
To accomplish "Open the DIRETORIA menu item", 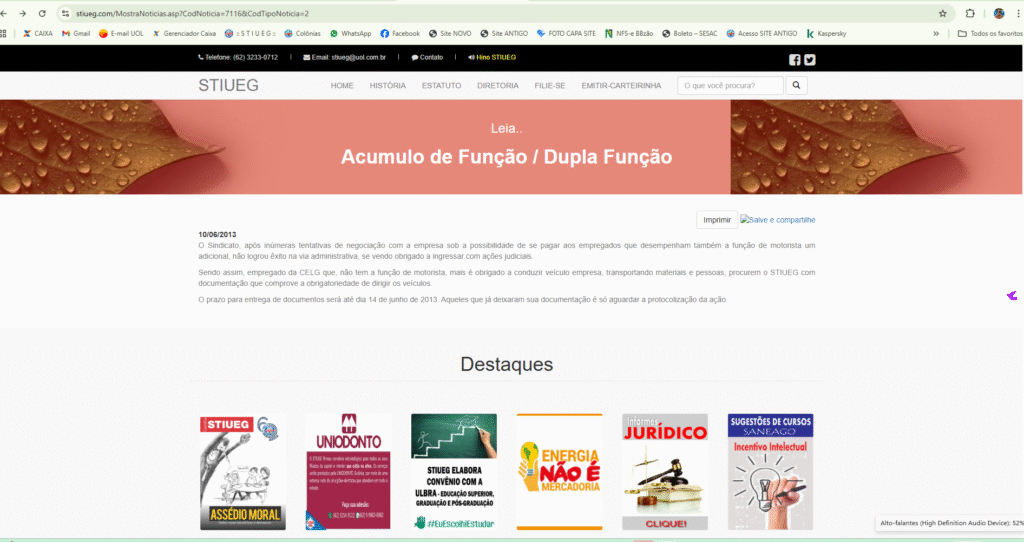I will click(x=497, y=86).
